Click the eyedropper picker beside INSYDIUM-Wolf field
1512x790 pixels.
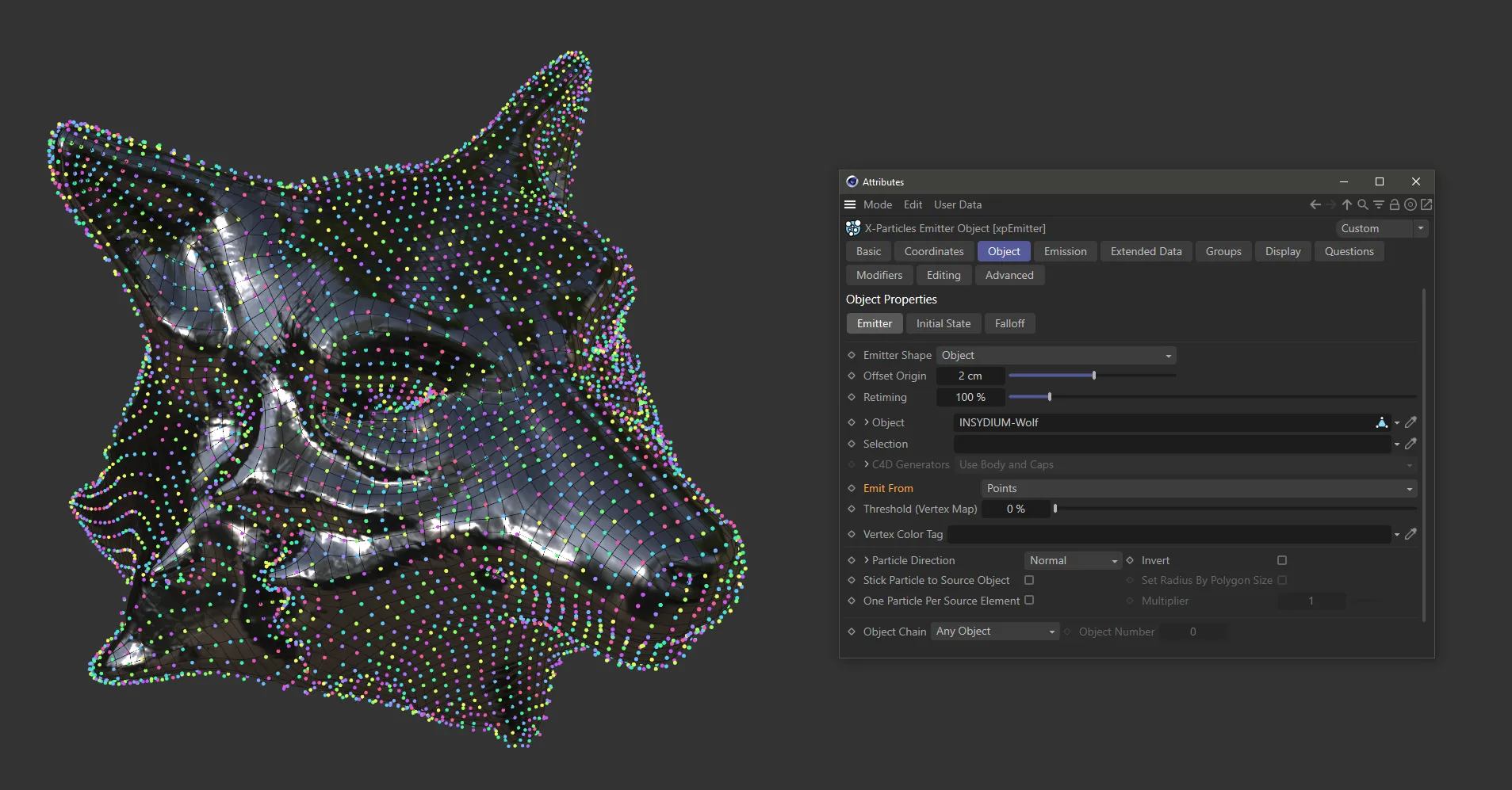1411,422
